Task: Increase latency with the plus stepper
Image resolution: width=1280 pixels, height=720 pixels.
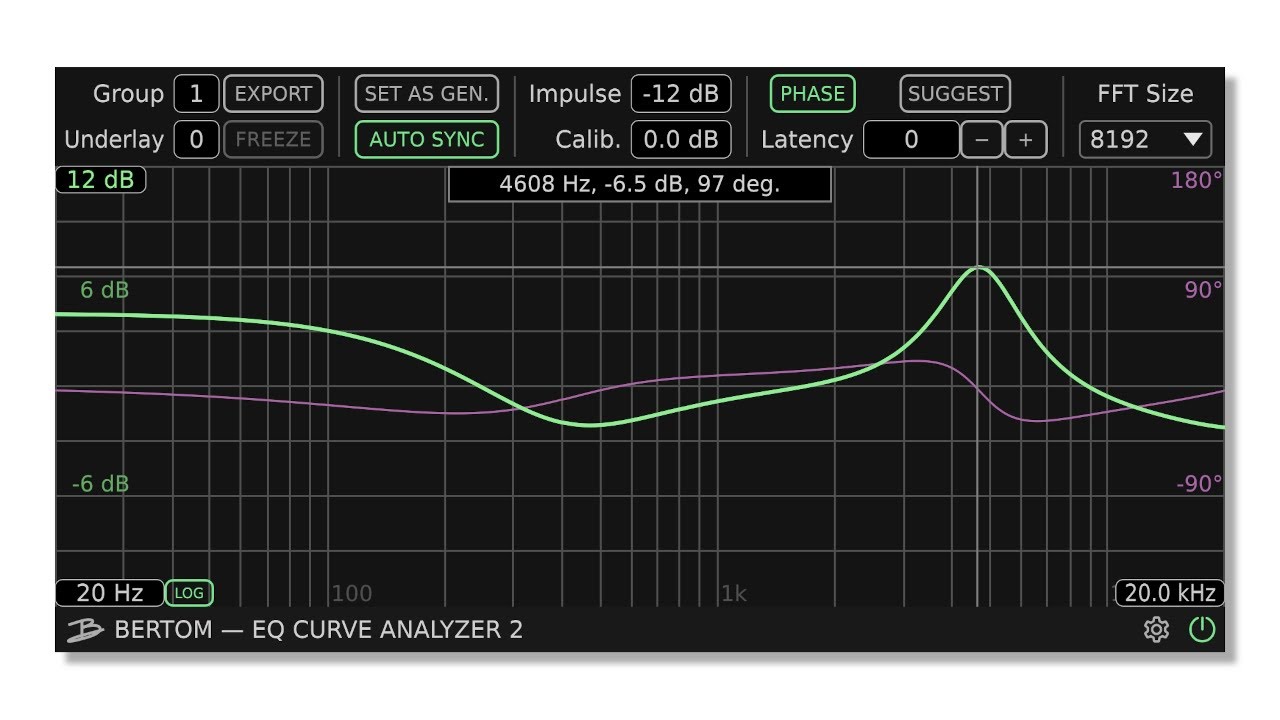Action: tap(1025, 140)
